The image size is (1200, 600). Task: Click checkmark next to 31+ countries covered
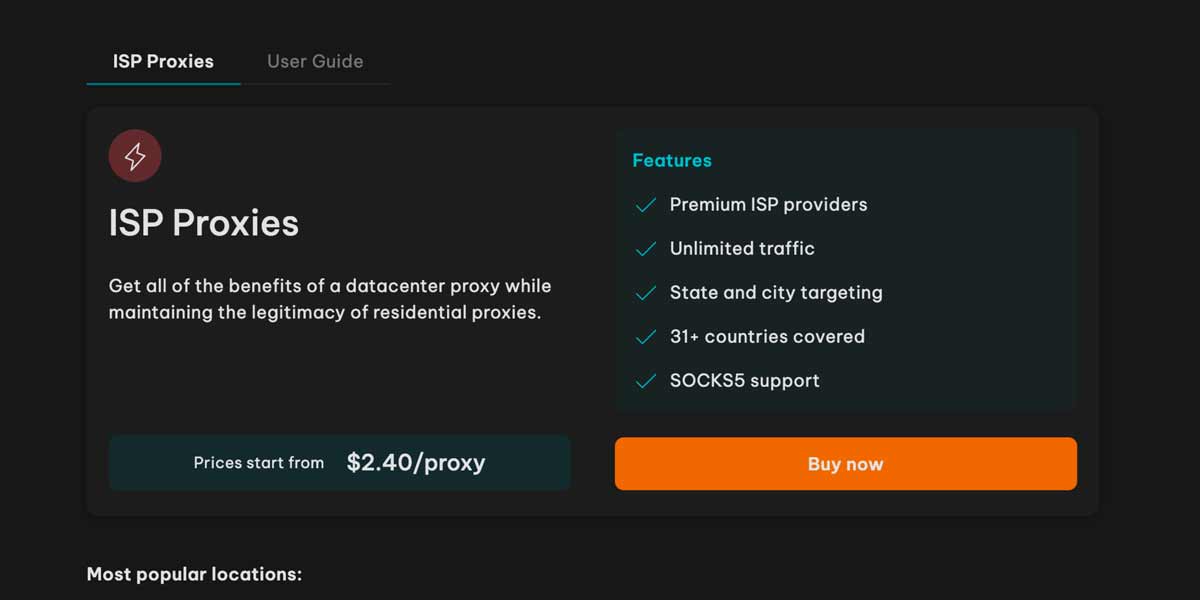coord(646,337)
